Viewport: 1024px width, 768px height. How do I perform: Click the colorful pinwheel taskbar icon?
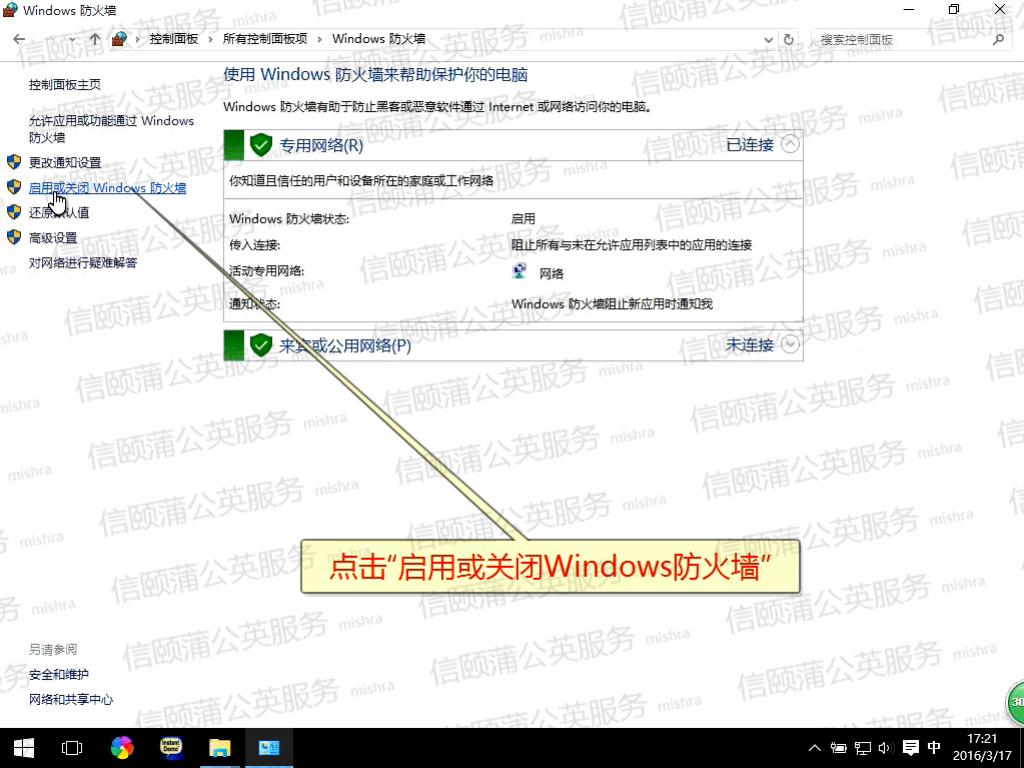pyautogui.click(x=122, y=747)
